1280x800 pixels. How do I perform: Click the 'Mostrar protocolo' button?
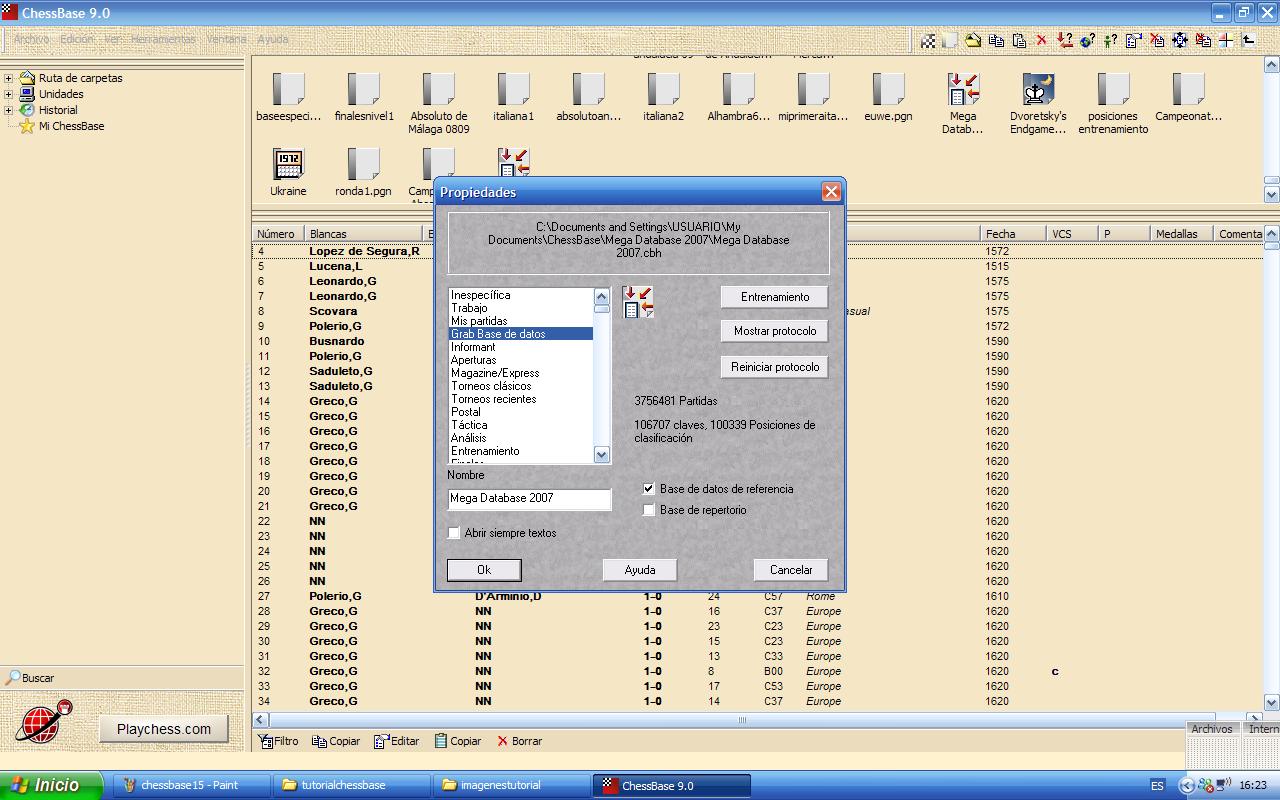tap(775, 331)
